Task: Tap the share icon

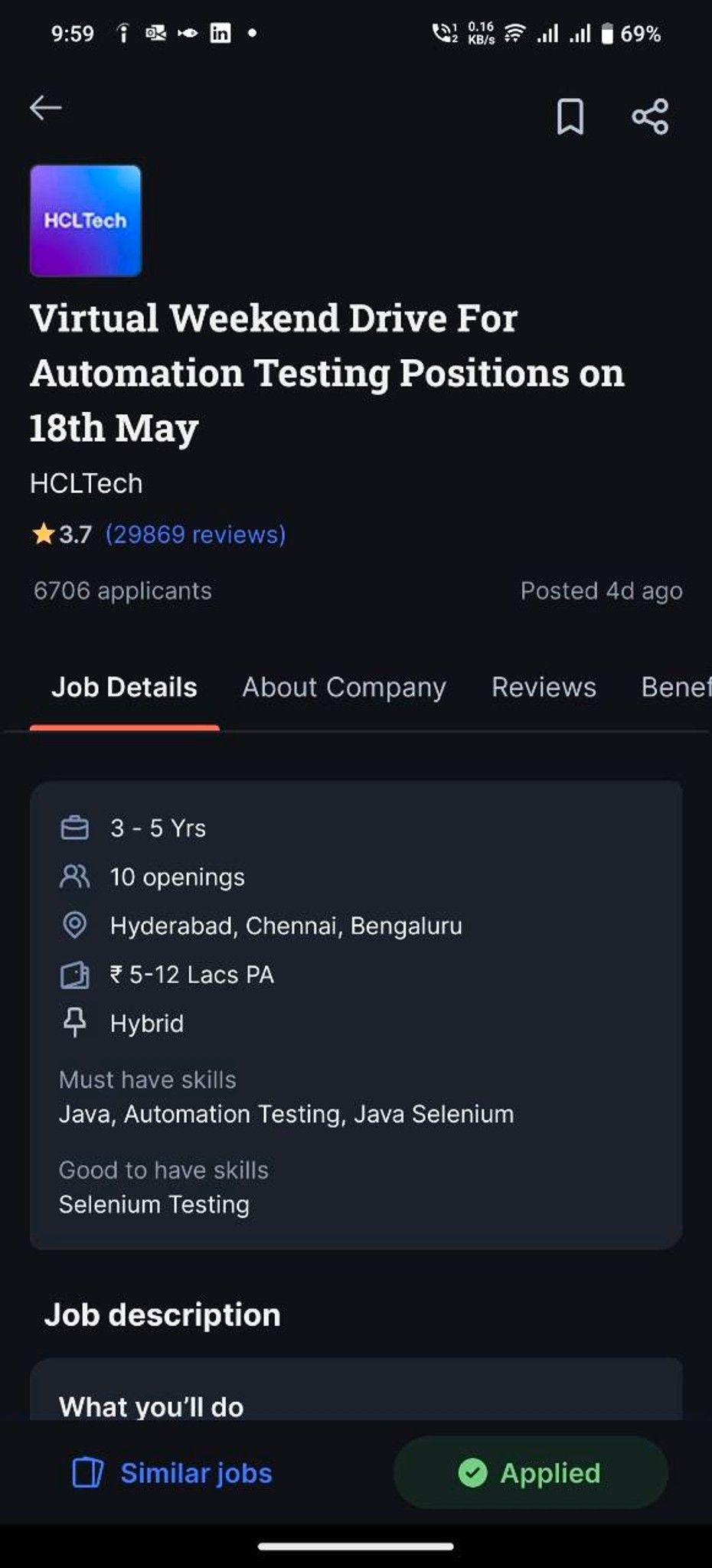Action: pyautogui.click(x=650, y=116)
